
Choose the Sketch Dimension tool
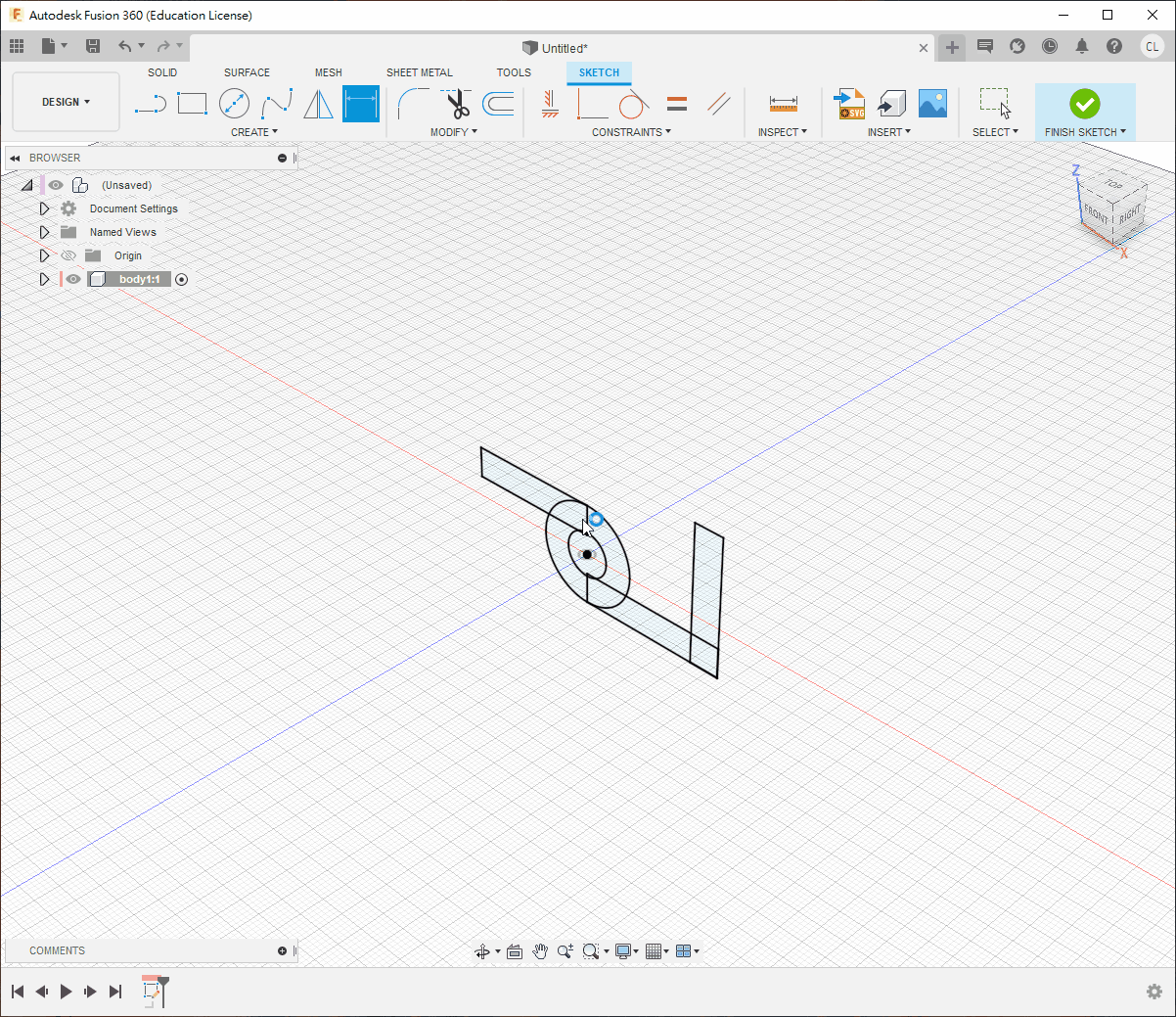point(360,104)
